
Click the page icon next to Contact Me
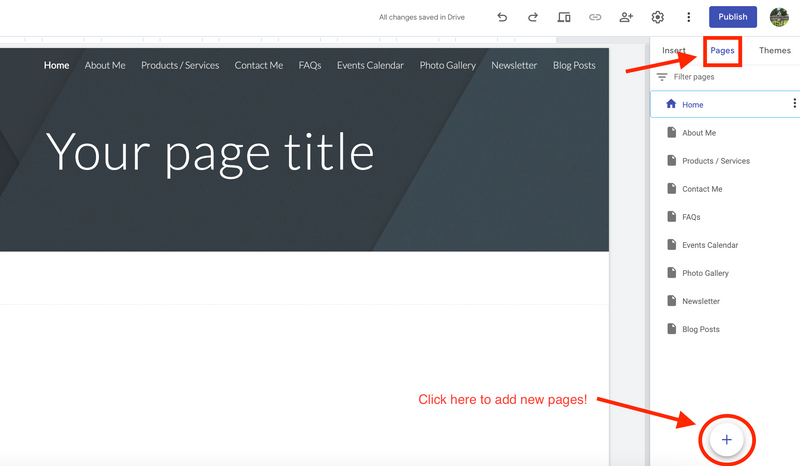click(671, 188)
